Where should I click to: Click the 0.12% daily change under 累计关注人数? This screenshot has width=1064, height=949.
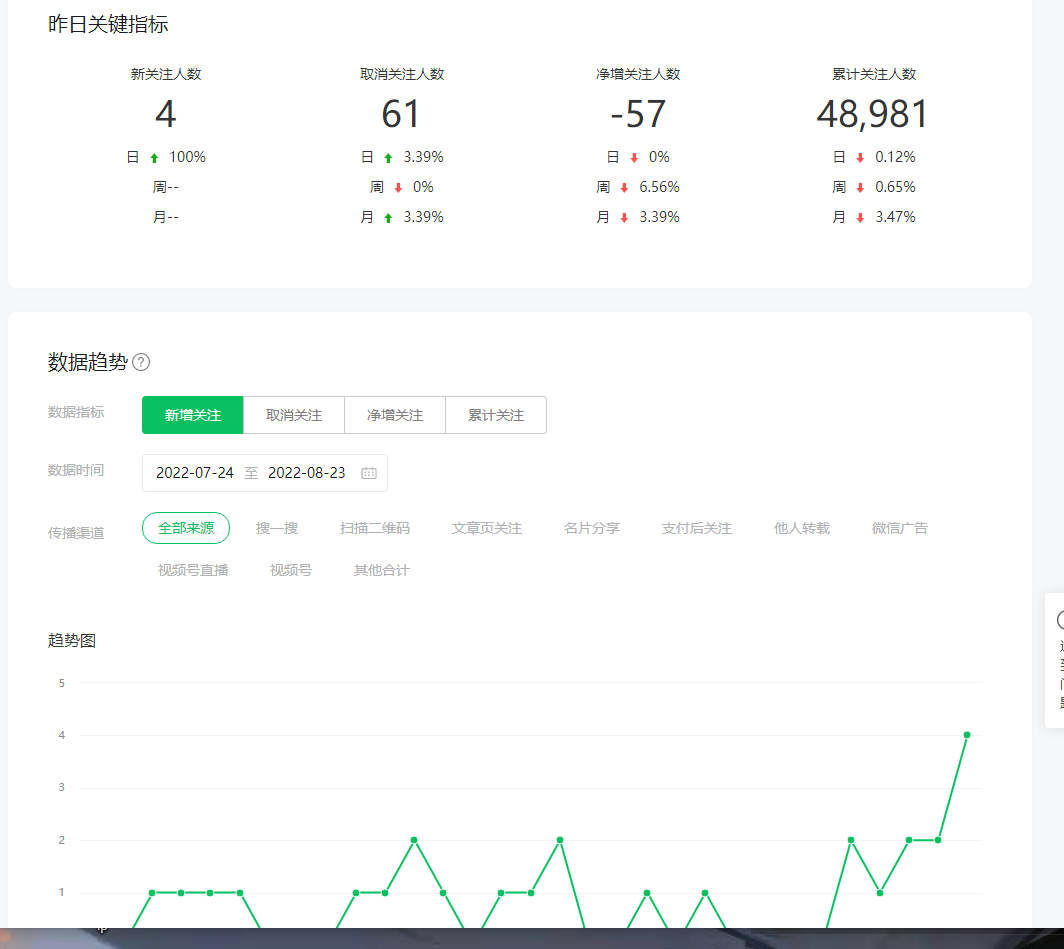tap(895, 157)
